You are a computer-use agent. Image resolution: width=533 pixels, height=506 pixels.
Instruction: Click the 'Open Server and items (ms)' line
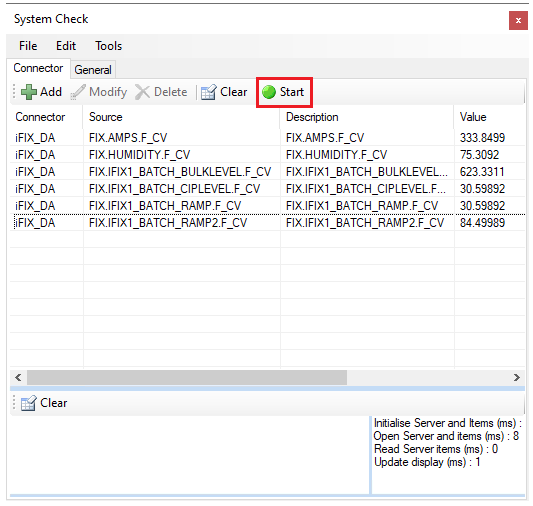tap(446, 436)
